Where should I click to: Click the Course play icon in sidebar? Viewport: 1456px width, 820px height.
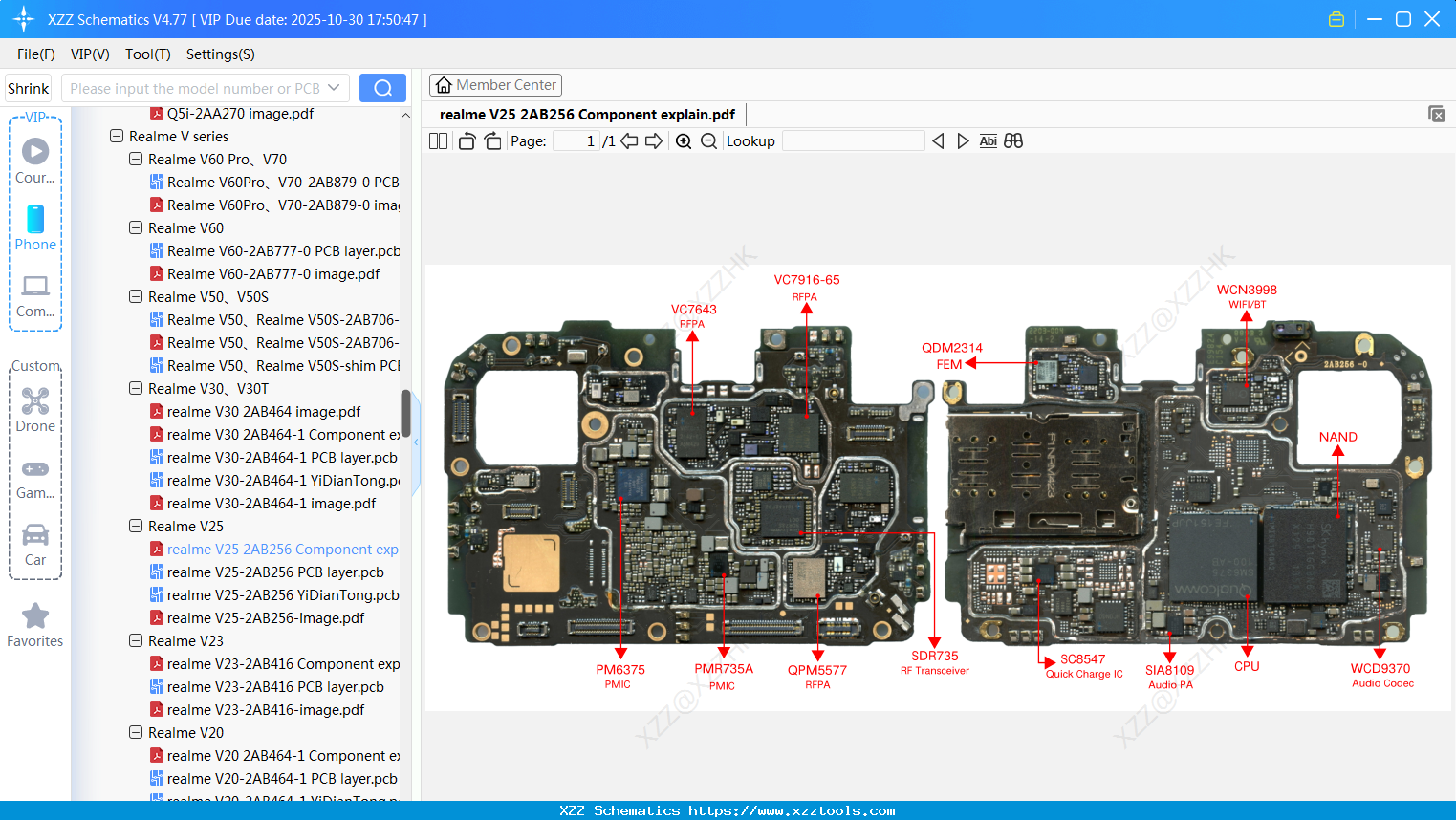34,151
